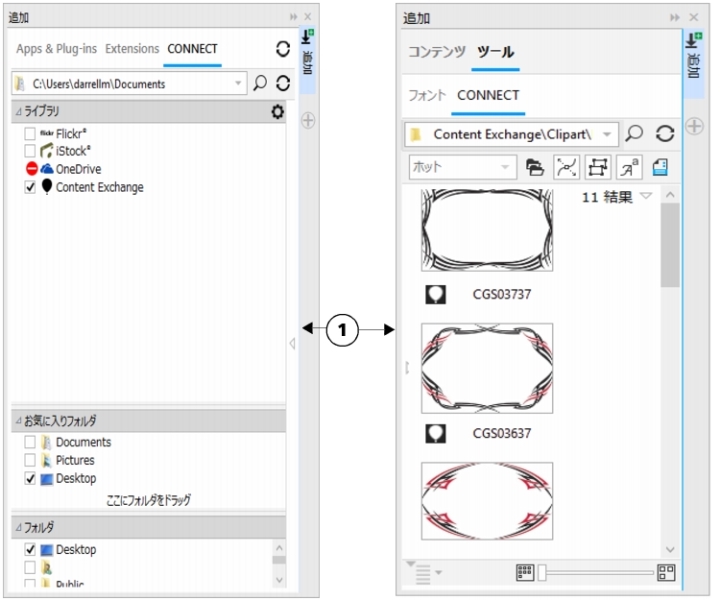
Task: Click the search magnifier beside the Documents path
Action: (260, 84)
